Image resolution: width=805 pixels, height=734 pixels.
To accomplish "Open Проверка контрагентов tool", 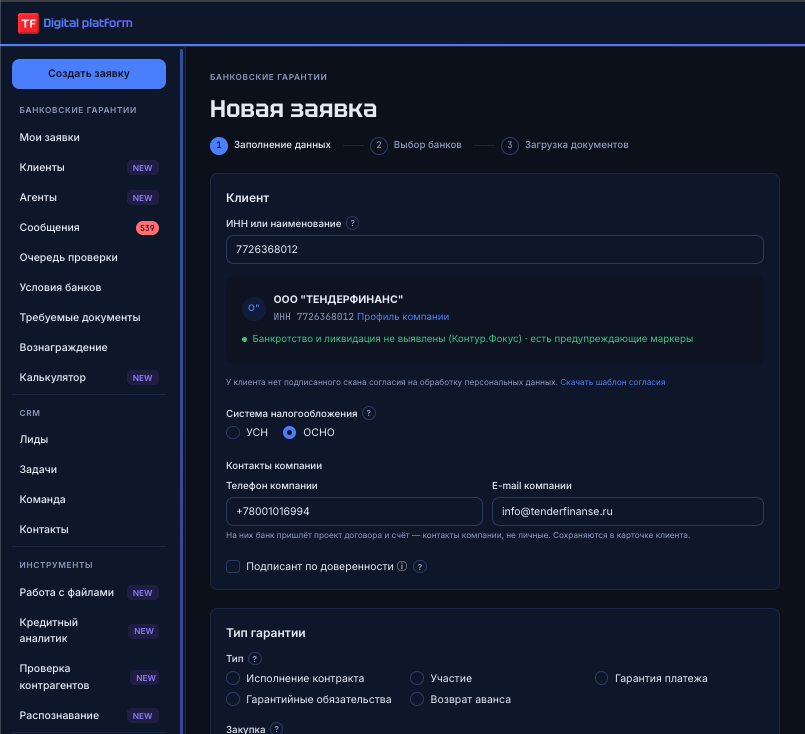I will (x=89, y=678).
